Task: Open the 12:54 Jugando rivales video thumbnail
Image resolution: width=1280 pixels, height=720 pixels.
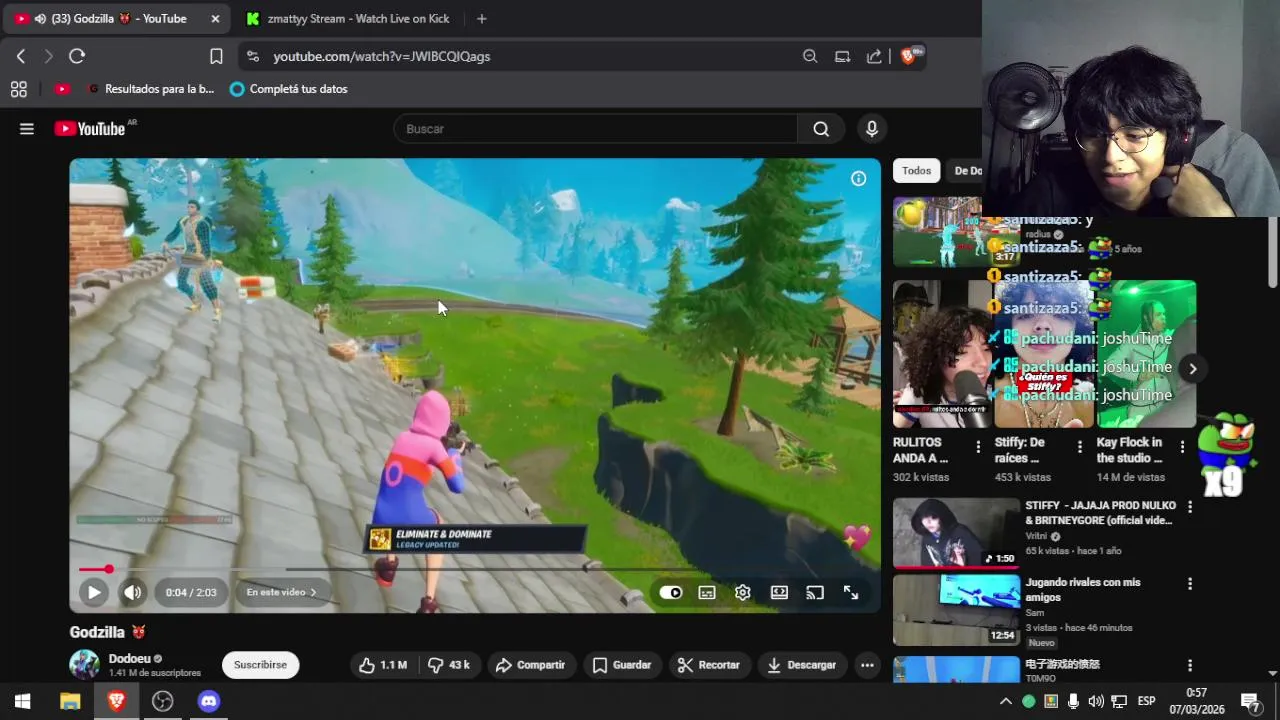Action: click(x=956, y=609)
